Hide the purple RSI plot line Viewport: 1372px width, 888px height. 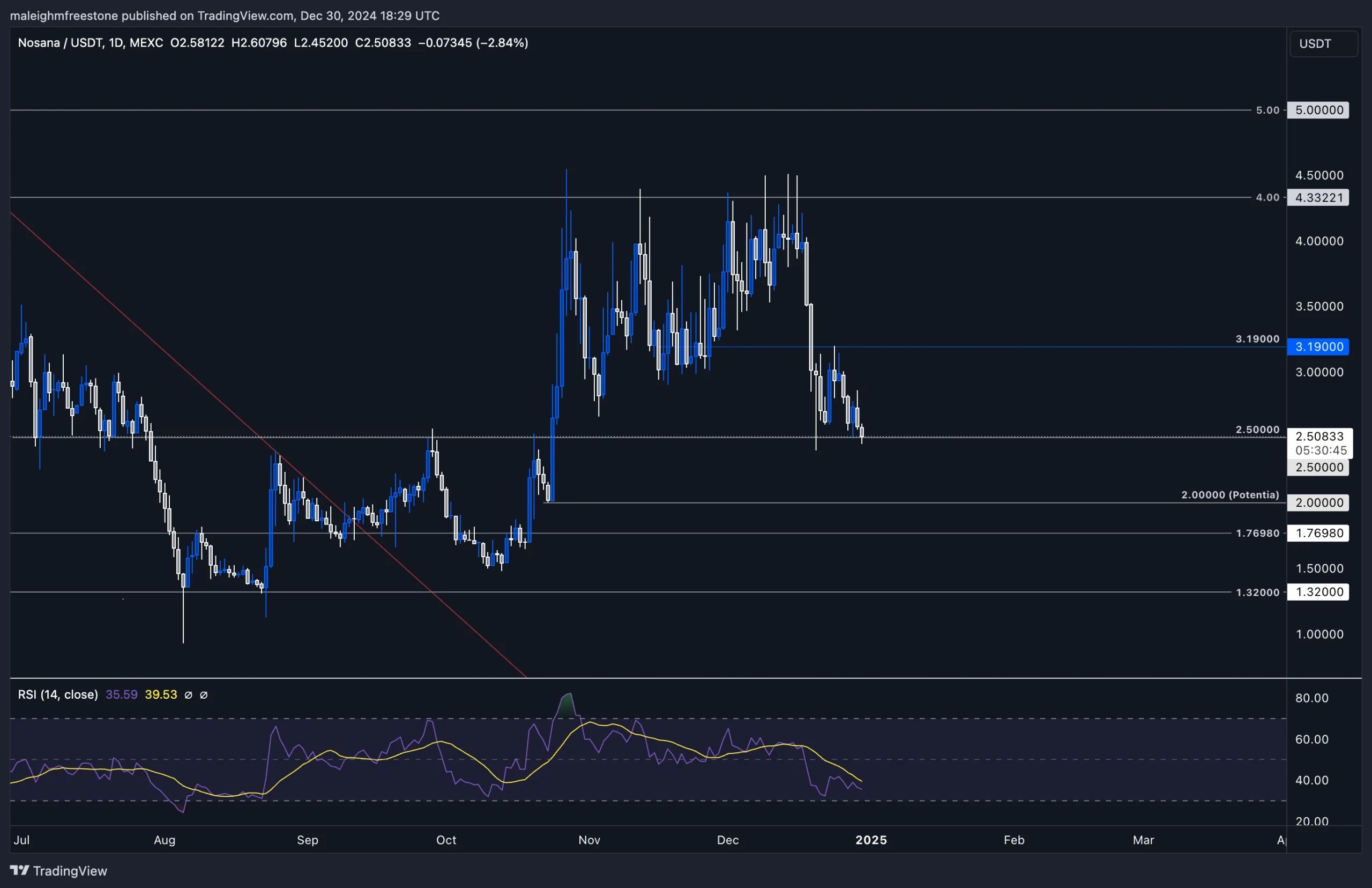click(x=189, y=695)
